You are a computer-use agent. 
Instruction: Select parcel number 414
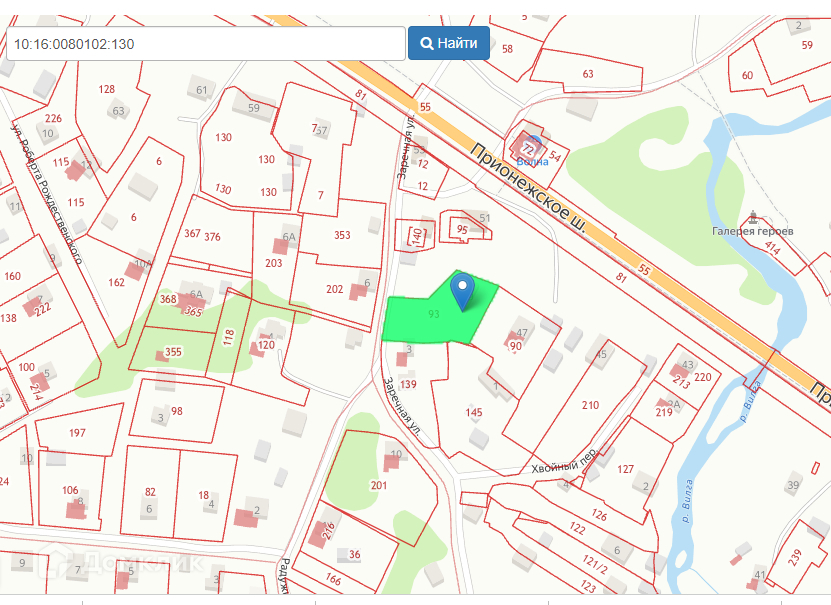(x=772, y=247)
